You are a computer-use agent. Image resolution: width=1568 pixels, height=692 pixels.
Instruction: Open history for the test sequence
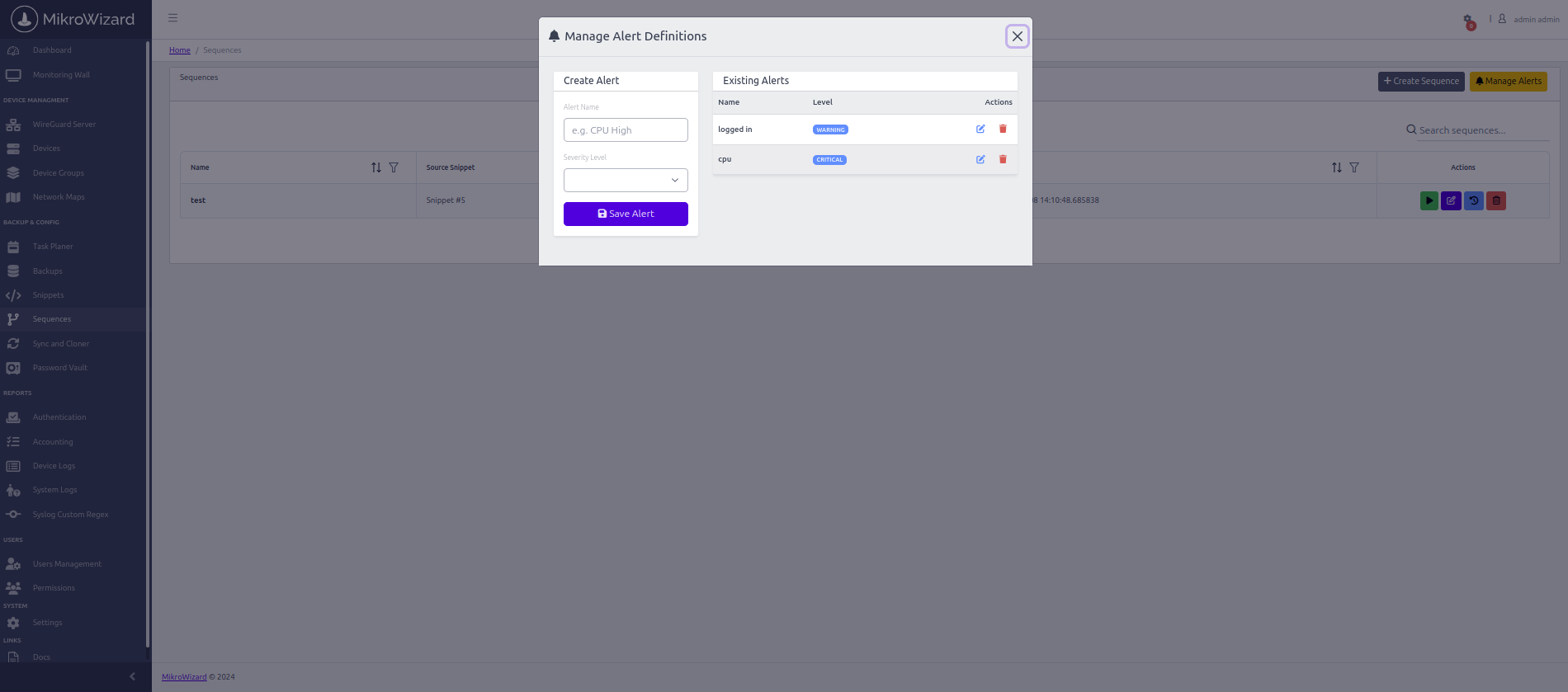(1474, 200)
